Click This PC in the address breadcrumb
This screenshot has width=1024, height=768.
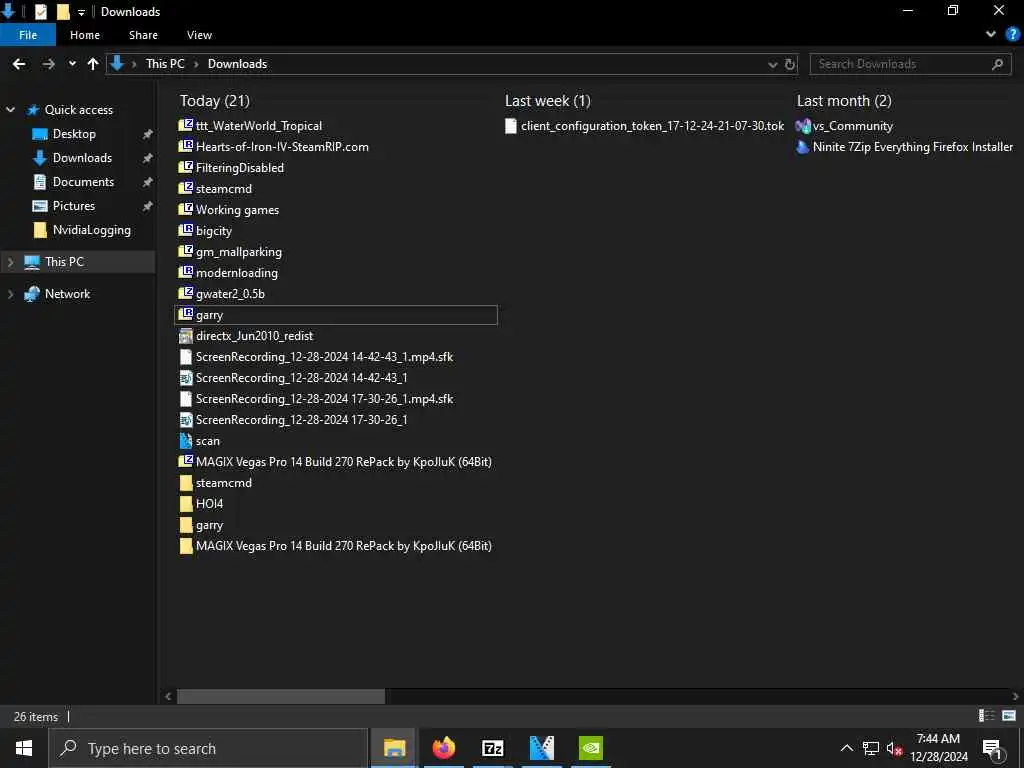[165, 64]
